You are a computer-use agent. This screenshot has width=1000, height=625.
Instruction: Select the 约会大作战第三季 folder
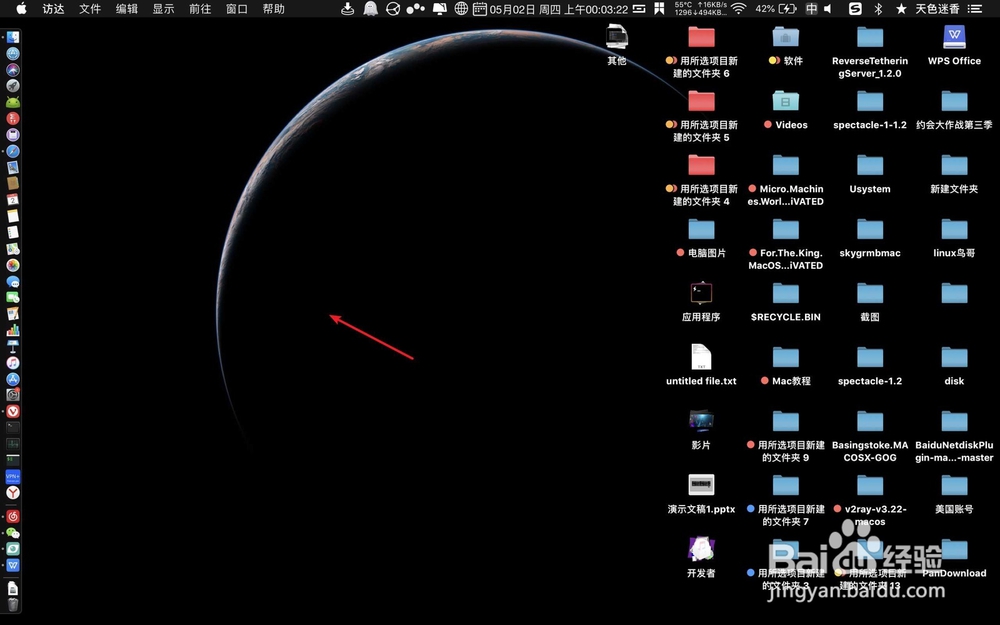pyautogui.click(x=954, y=110)
